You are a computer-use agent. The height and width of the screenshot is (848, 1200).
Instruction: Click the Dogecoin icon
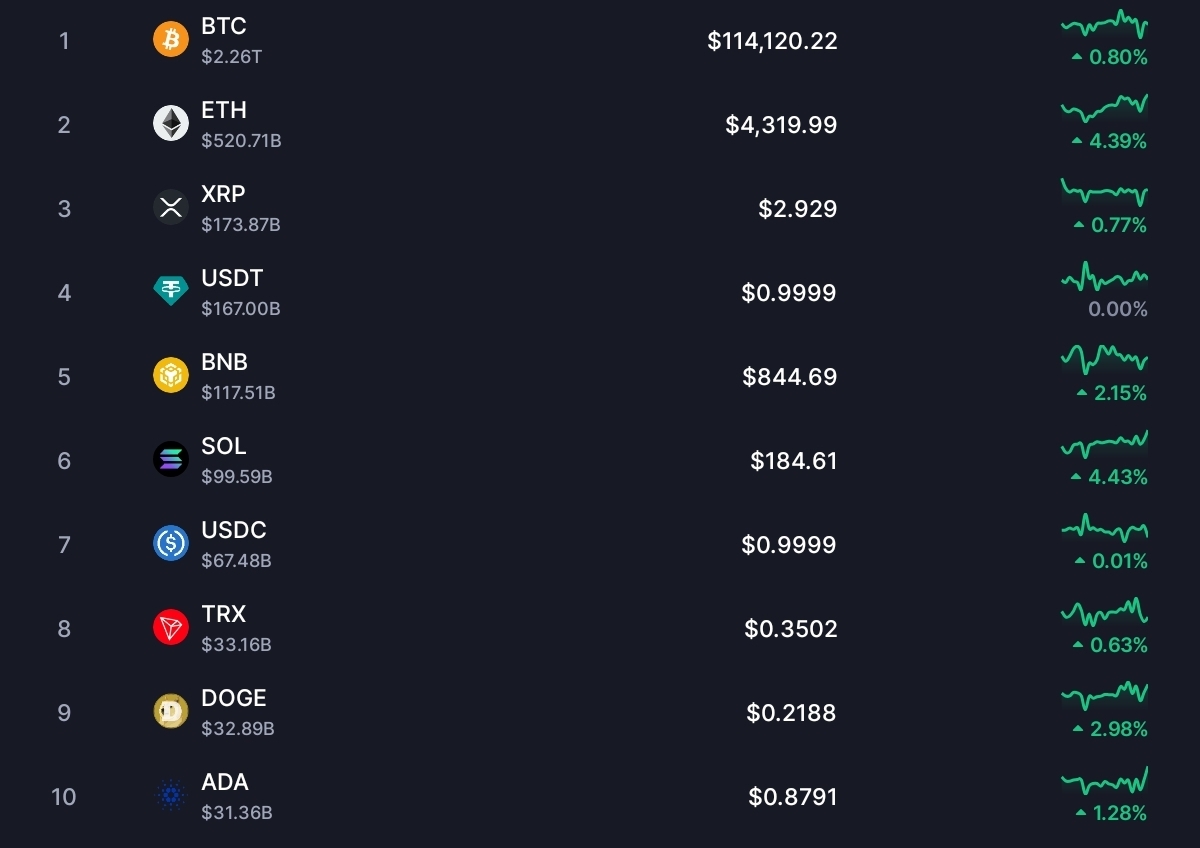[x=170, y=712]
